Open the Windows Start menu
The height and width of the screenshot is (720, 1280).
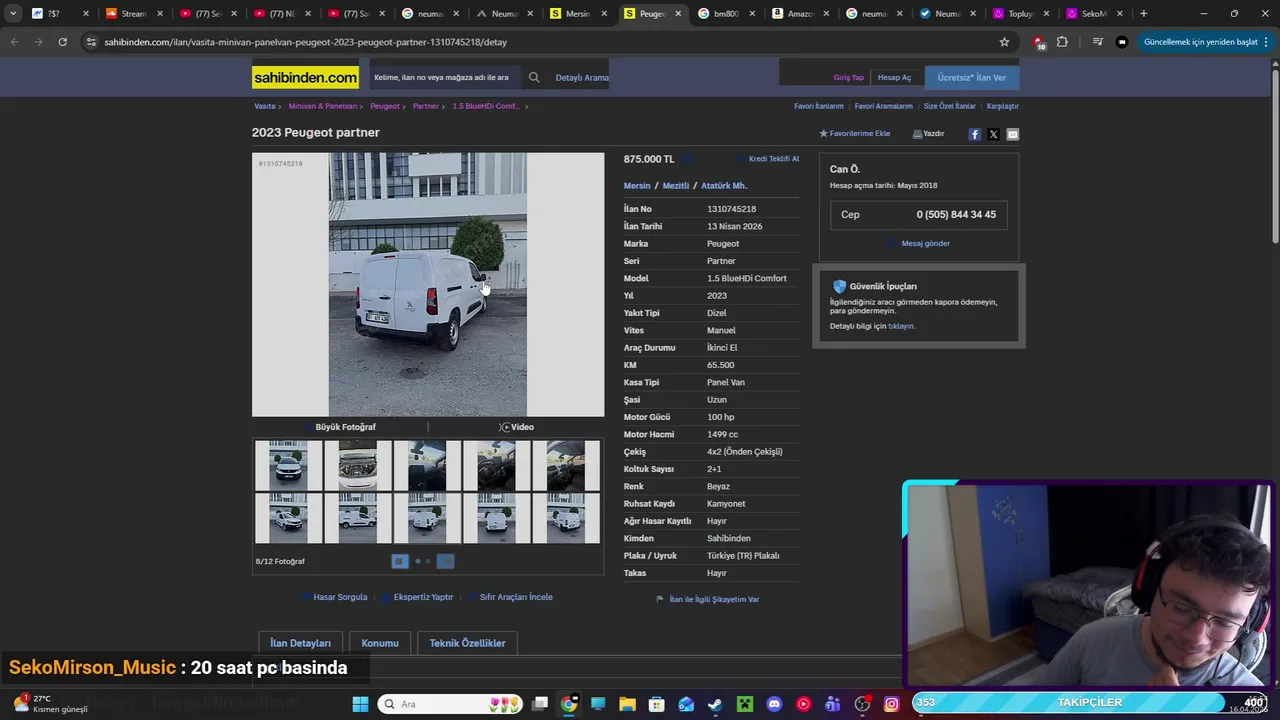360,704
